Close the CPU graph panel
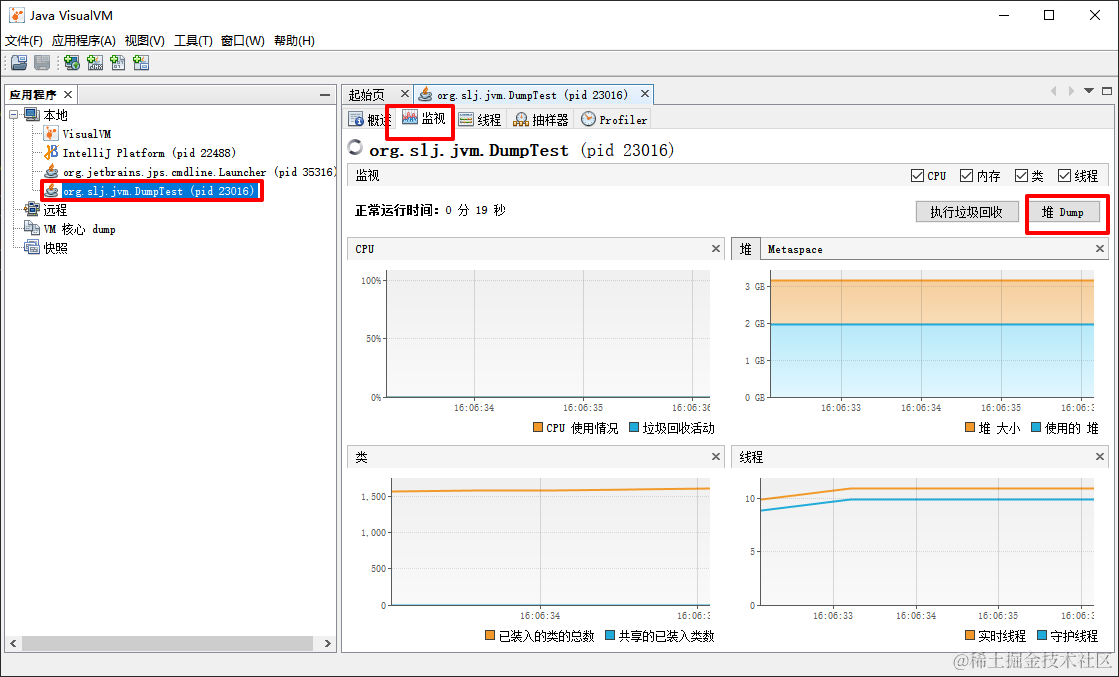 [x=716, y=248]
